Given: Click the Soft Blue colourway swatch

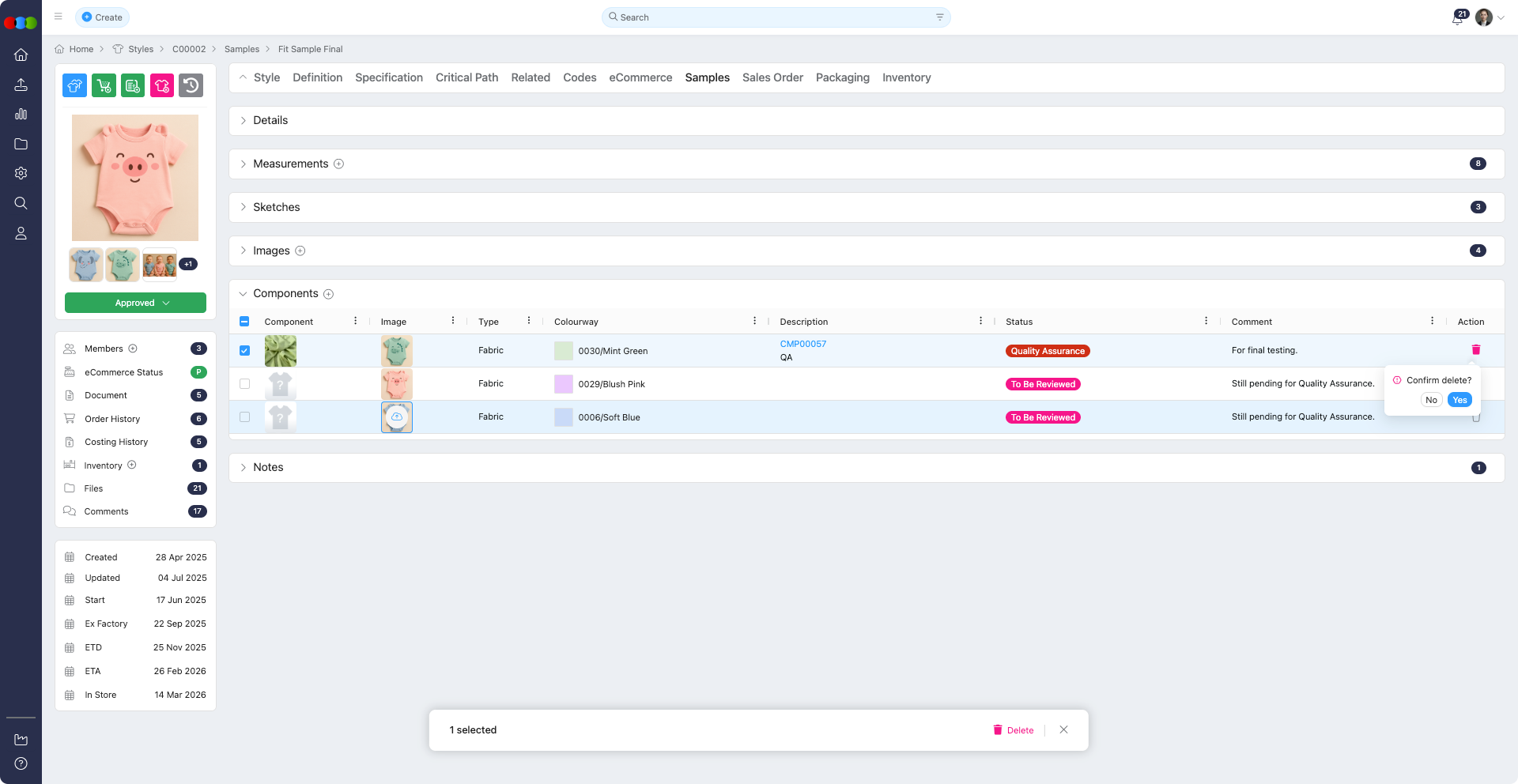Looking at the screenshot, I should tap(563, 417).
